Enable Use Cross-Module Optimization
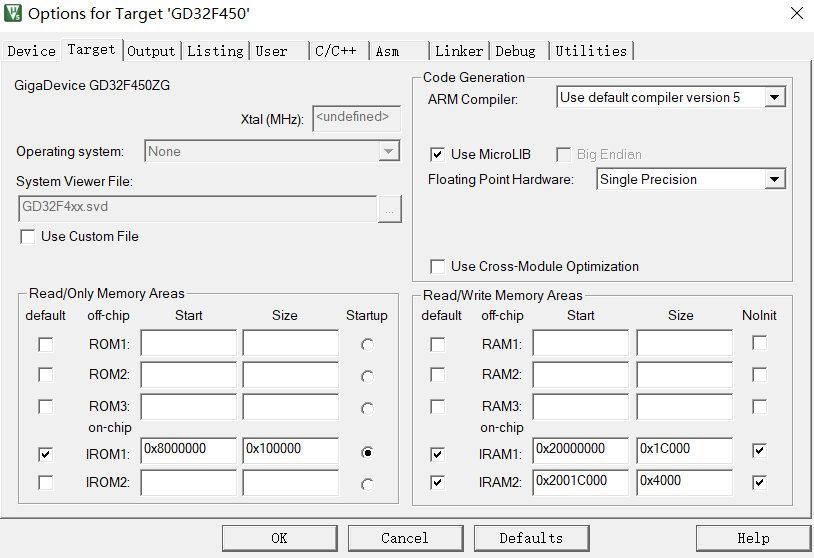The height and width of the screenshot is (558, 814). tap(437, 266)
